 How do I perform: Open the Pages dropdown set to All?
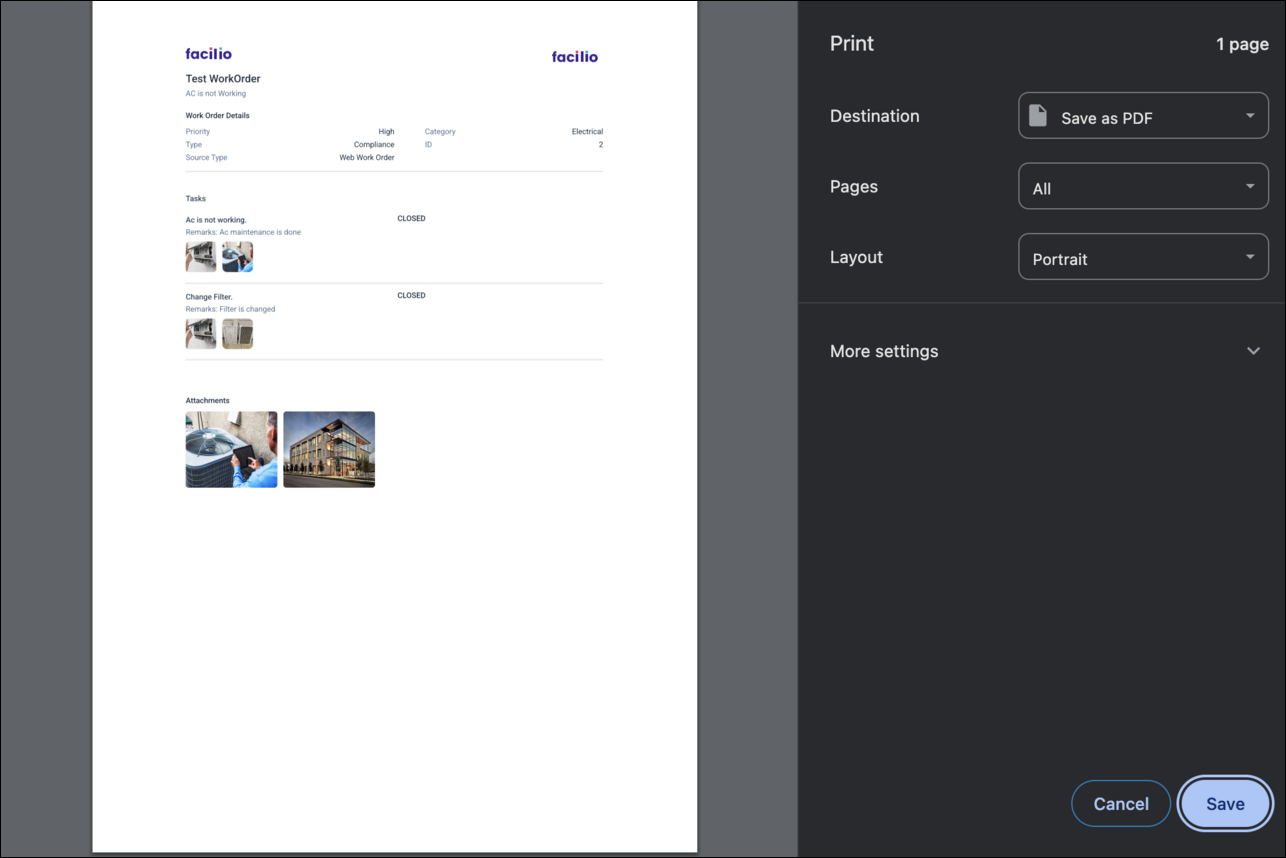[x=1143, y=187]
